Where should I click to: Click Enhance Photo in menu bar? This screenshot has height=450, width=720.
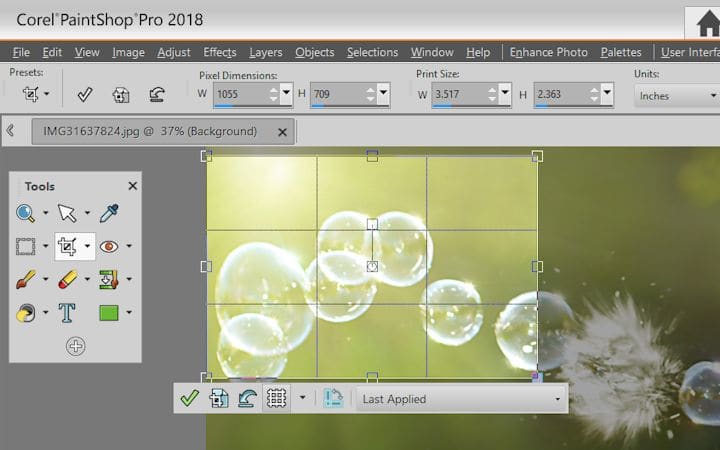548,52
